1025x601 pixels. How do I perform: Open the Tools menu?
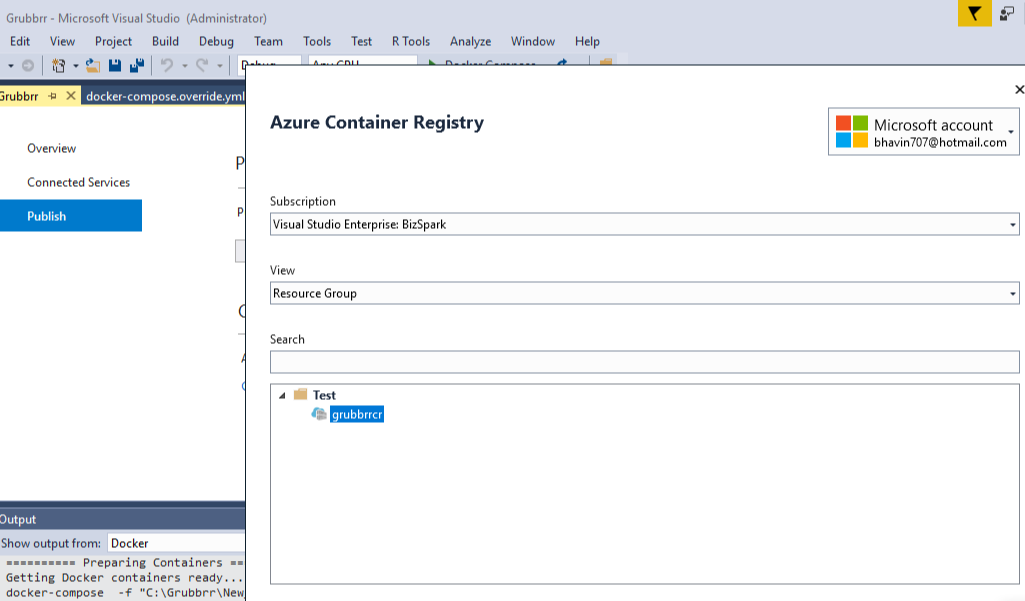(317, 41)
